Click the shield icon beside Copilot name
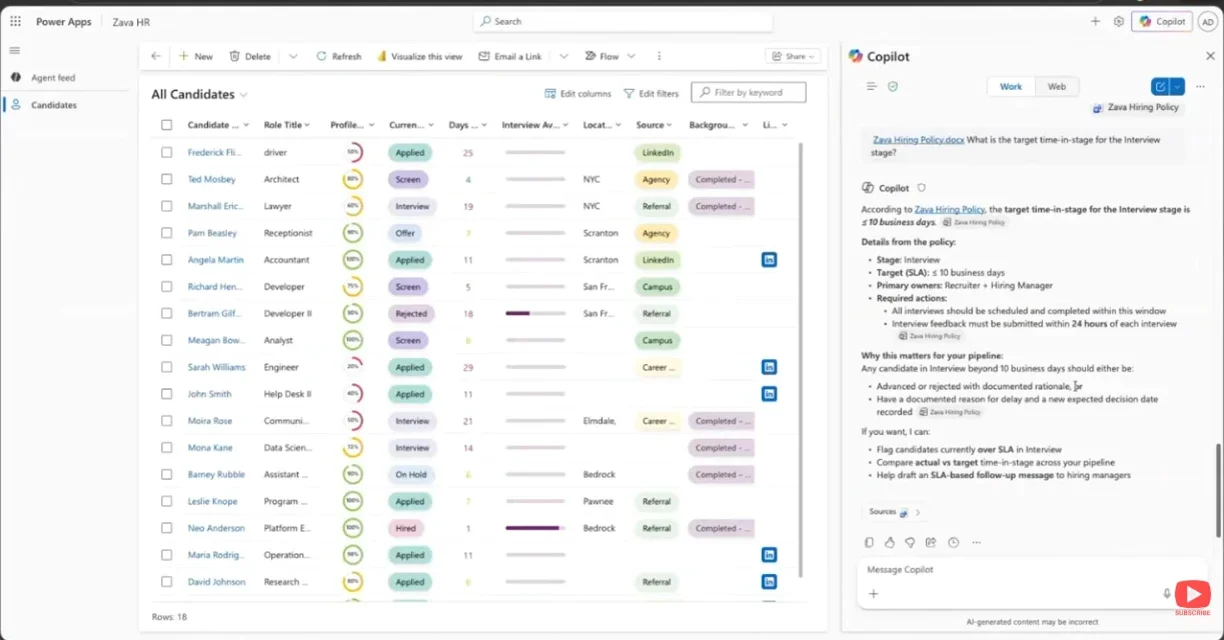This screenshot has height=640, width=1224. [x=921, y=188]
